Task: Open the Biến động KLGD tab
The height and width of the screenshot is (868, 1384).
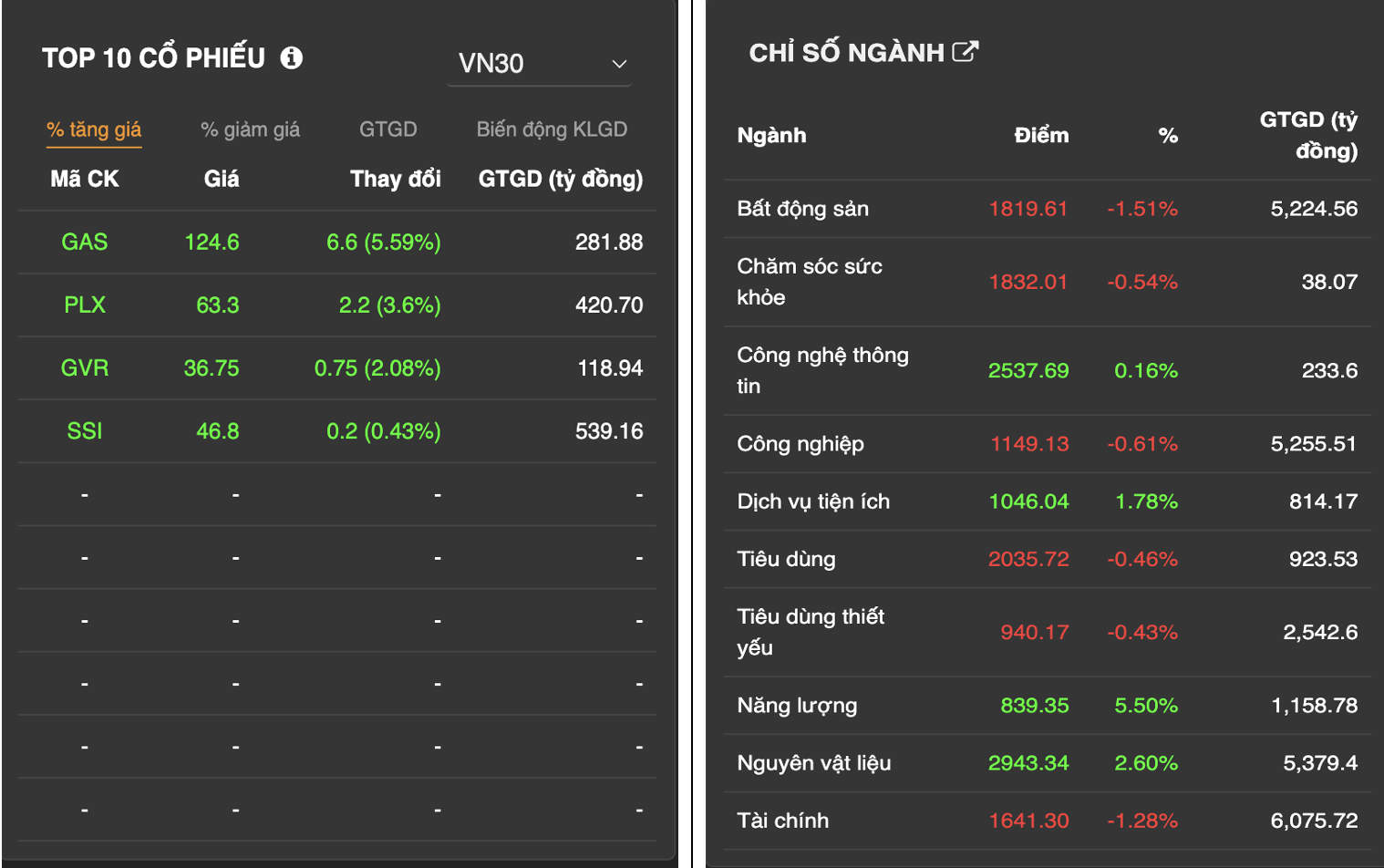Action: point(552,129)
